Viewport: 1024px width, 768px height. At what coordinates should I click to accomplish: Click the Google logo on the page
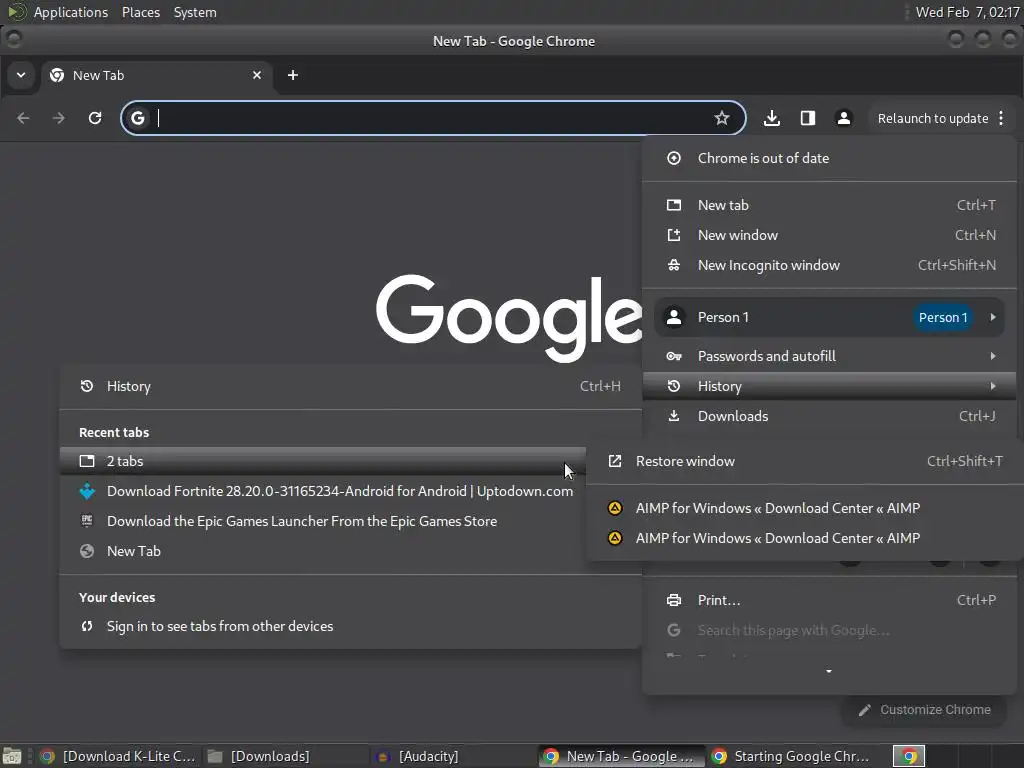tap(509, 317)
